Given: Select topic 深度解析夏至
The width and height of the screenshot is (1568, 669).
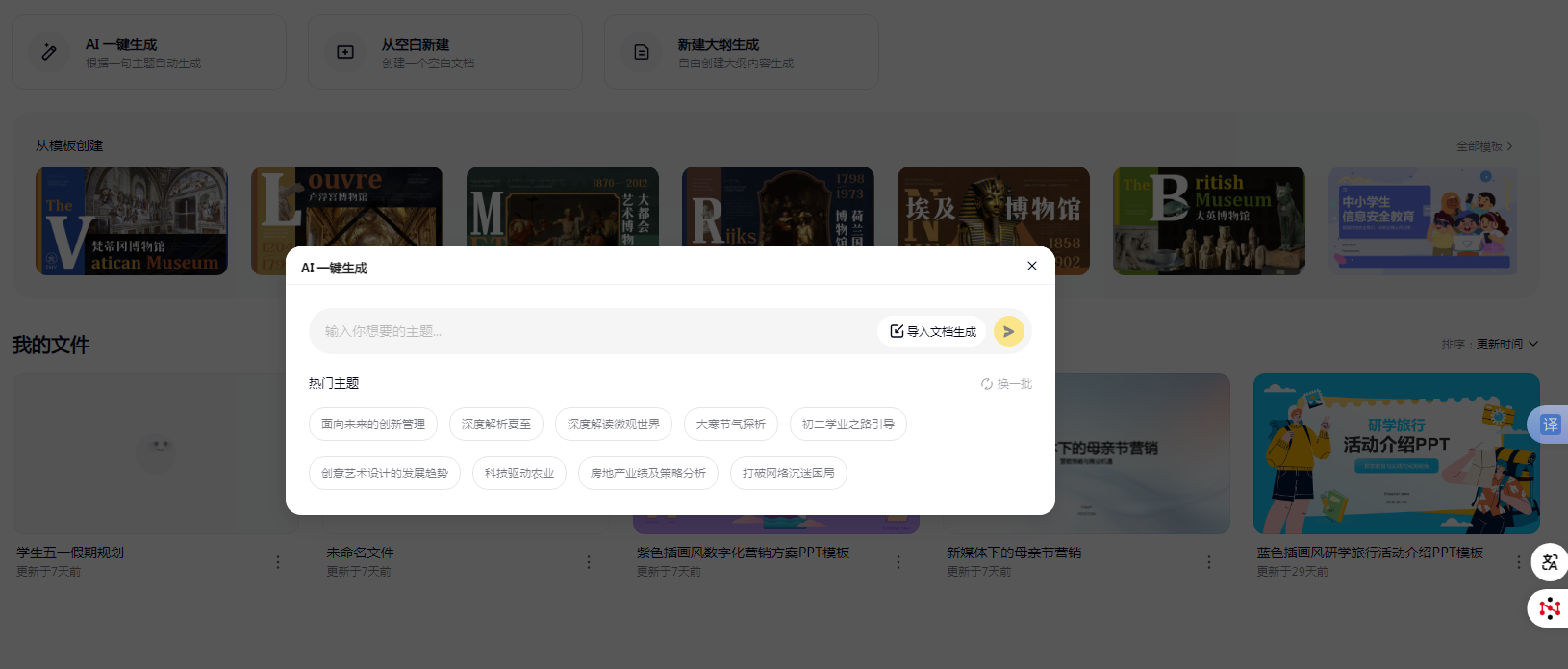Looking at the screenshot, I should click(x=495, y=425).
